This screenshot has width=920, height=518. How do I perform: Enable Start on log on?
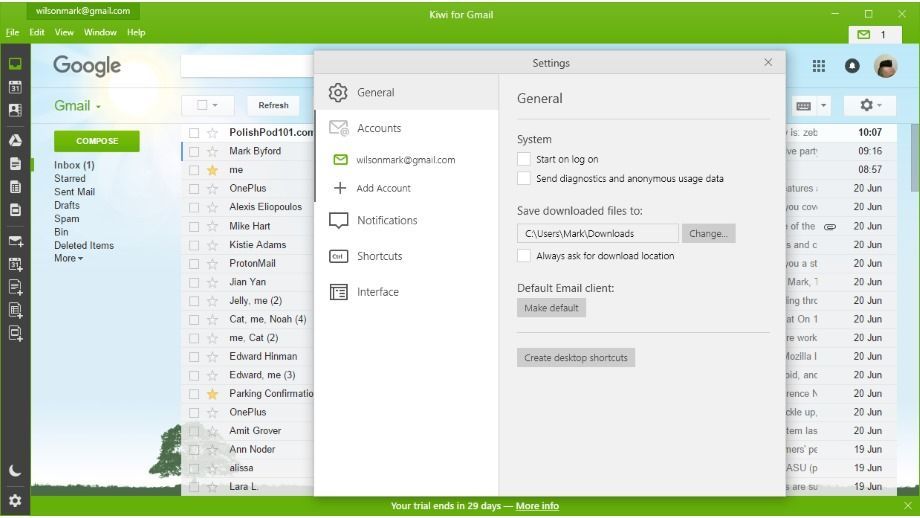pos(524,159)
